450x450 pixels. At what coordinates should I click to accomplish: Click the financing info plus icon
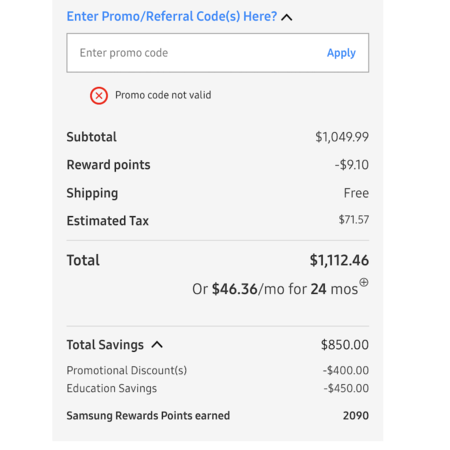(364, 282)
